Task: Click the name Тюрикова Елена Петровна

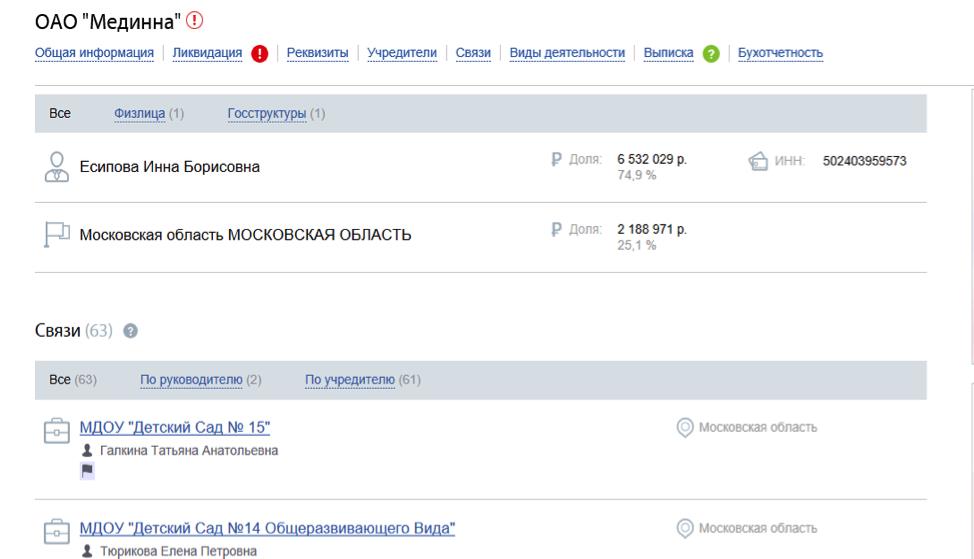Action: (178, 551)
